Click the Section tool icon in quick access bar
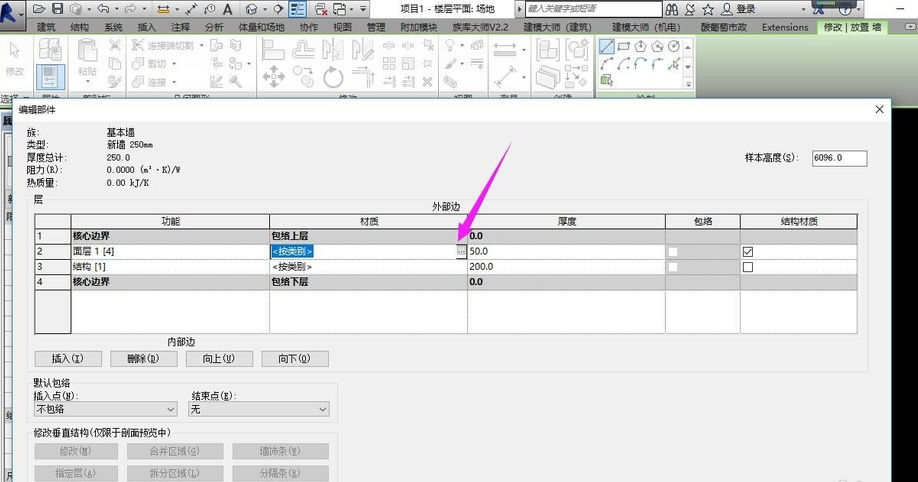918x482 pixels. (x=279, y=9)
